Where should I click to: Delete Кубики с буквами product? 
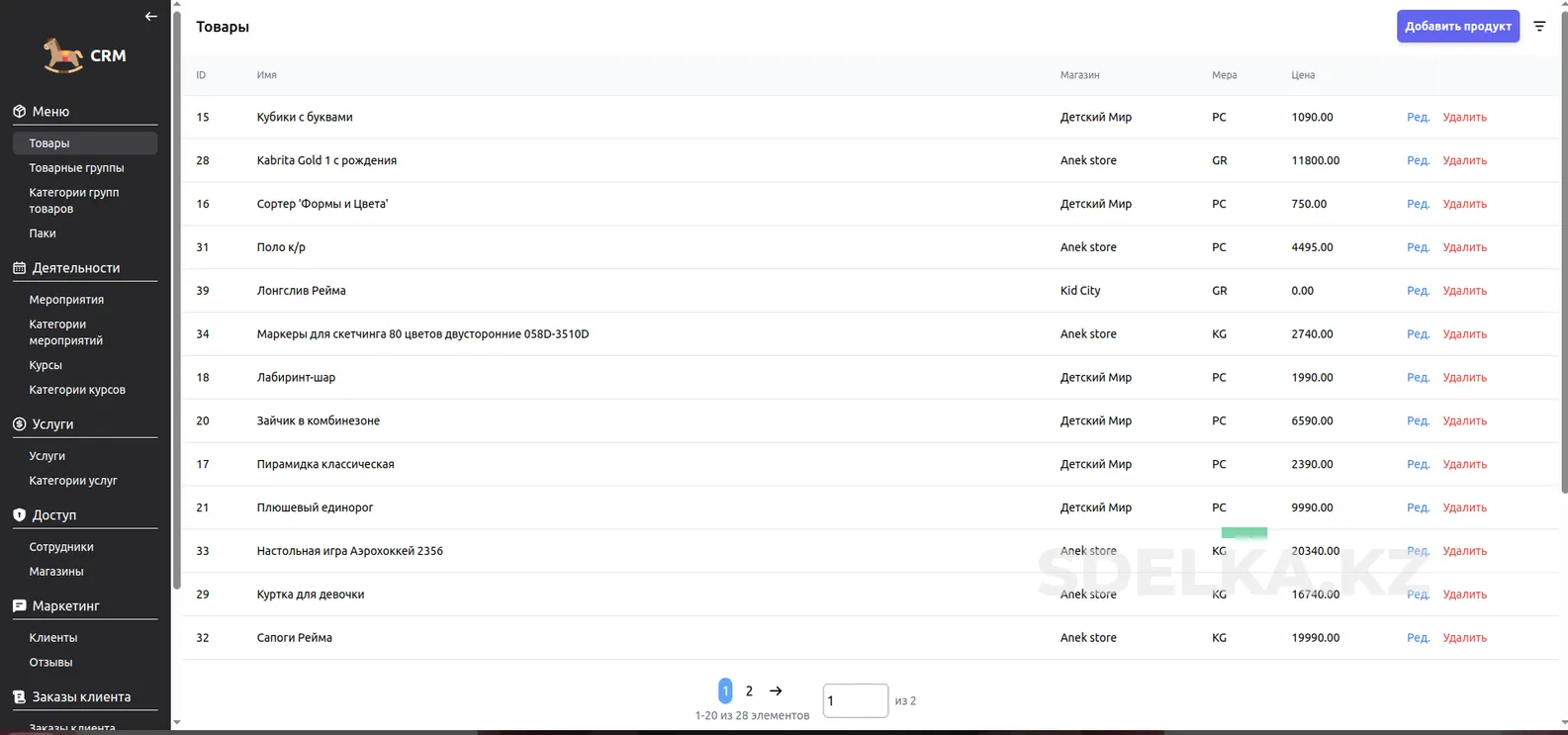click(x=1464, y=117)
